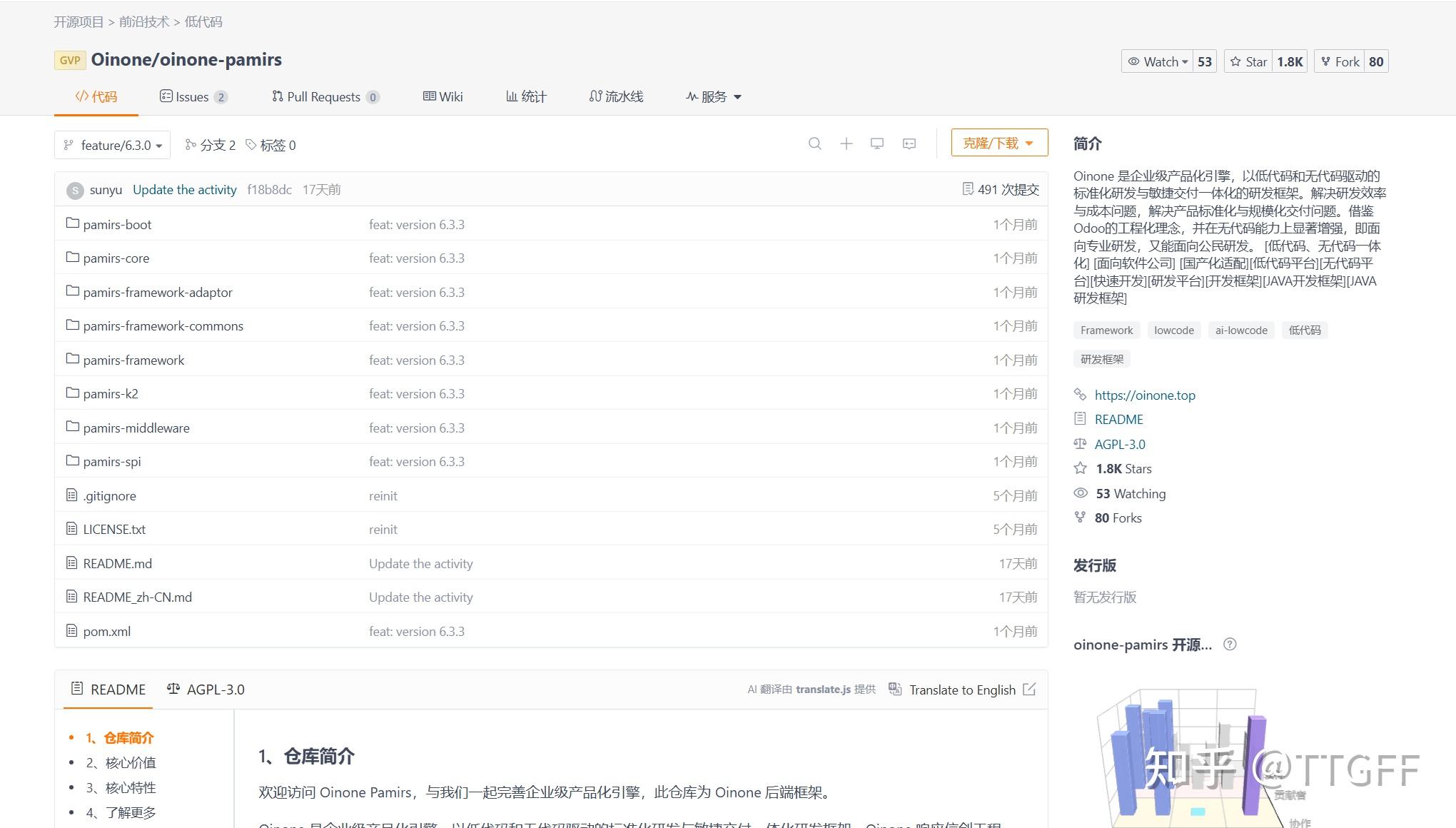
Task: Click the README document icon in sidebar
Action: [1081, 419]
